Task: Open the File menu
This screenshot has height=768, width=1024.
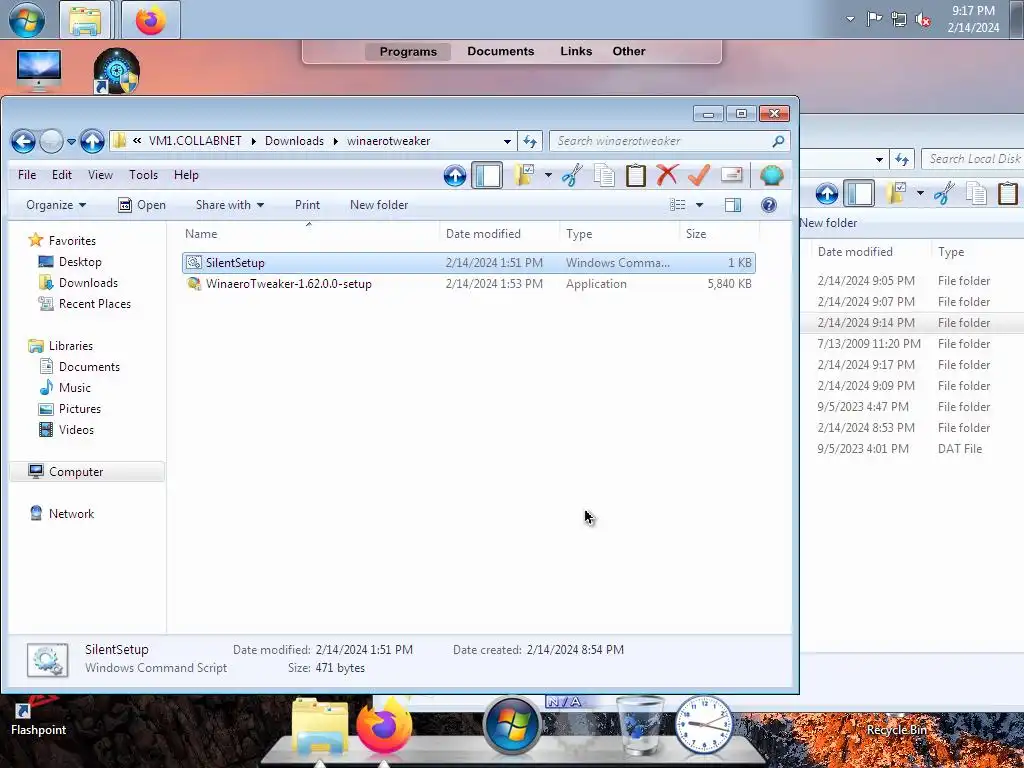Action: pyautogui.click(x=27, y=175)
